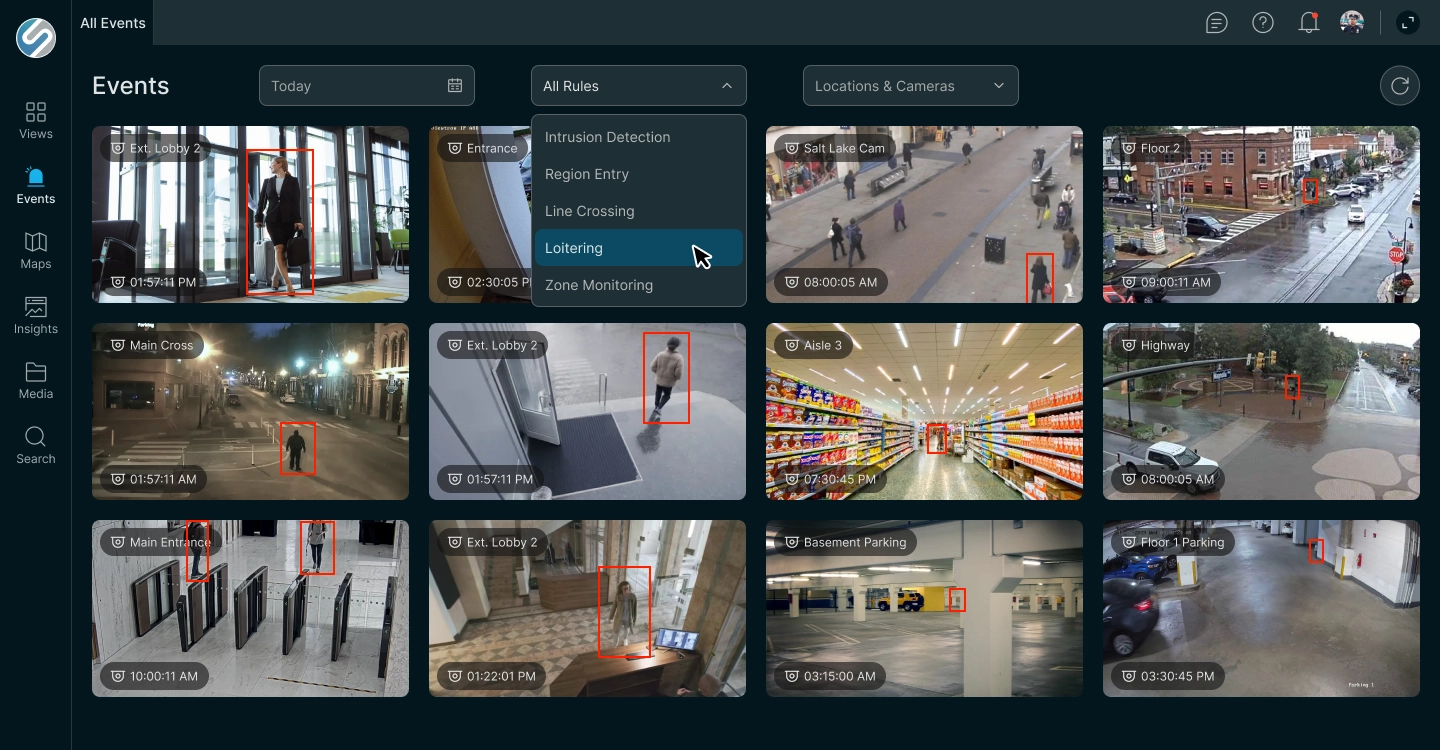This screenshot has width=1440, height=750.
Task: Open the Today date picker field
Action: pos(367,86)
